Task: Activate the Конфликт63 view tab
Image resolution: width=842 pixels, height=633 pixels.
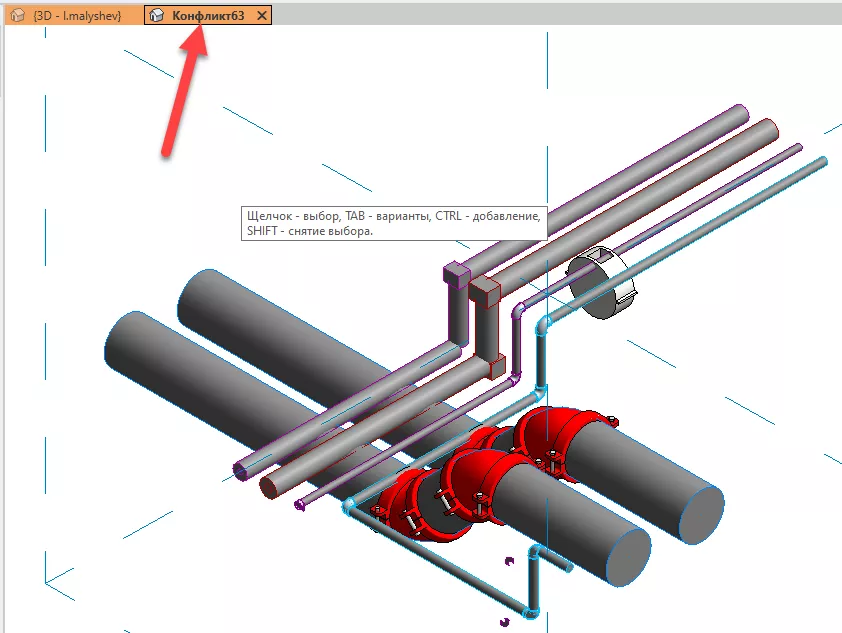Action: point(207,17)
